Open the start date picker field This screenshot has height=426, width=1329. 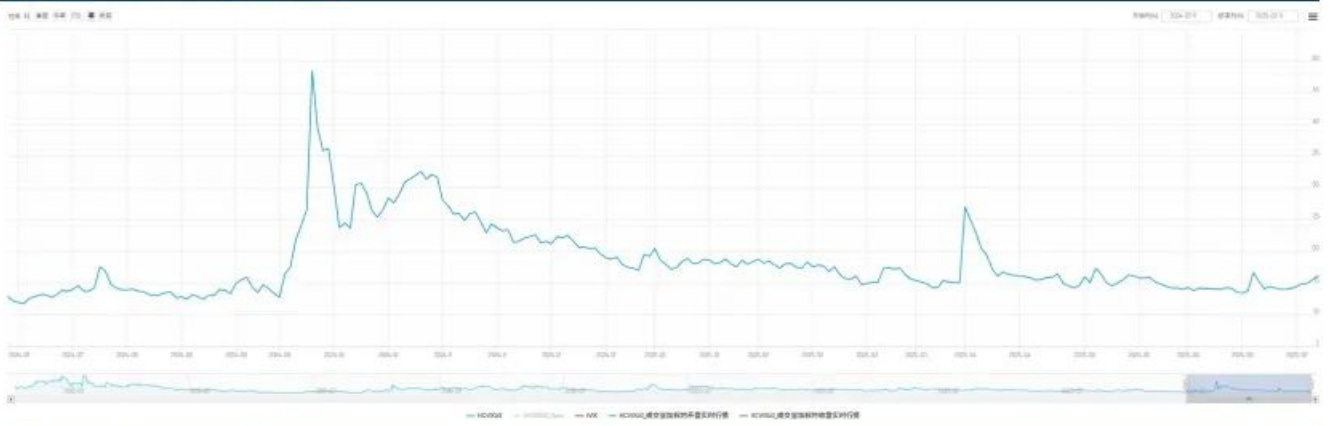pos(1187,17)
